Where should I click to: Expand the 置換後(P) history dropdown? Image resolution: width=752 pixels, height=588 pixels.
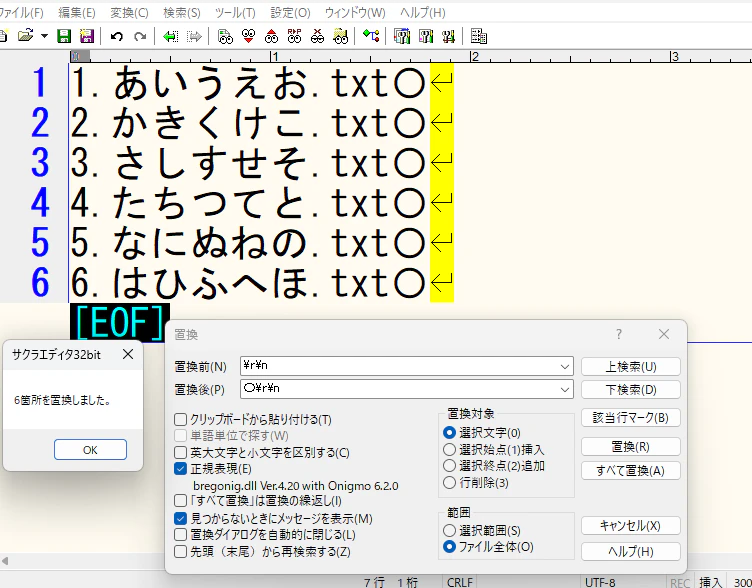565,390
